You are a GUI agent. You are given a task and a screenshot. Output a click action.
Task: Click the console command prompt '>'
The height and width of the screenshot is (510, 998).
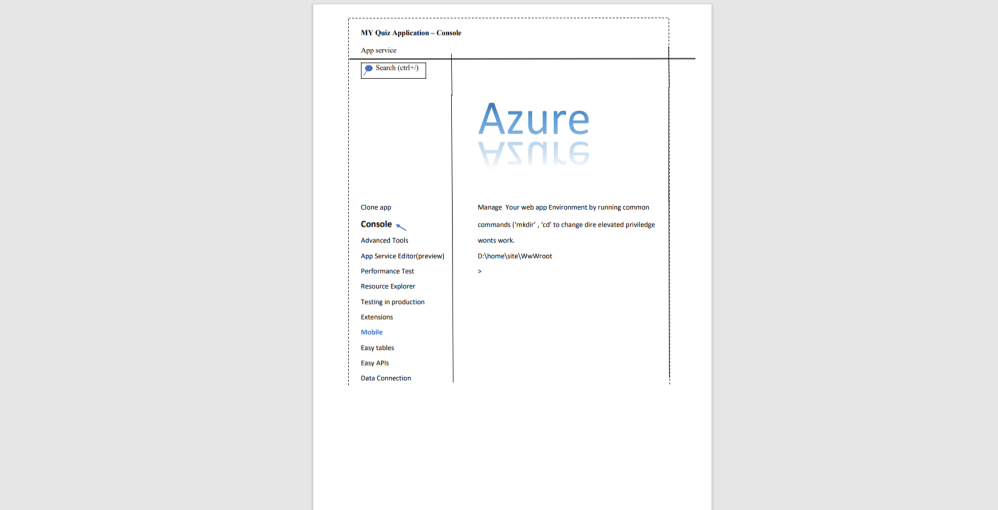(x=480, y=271)
